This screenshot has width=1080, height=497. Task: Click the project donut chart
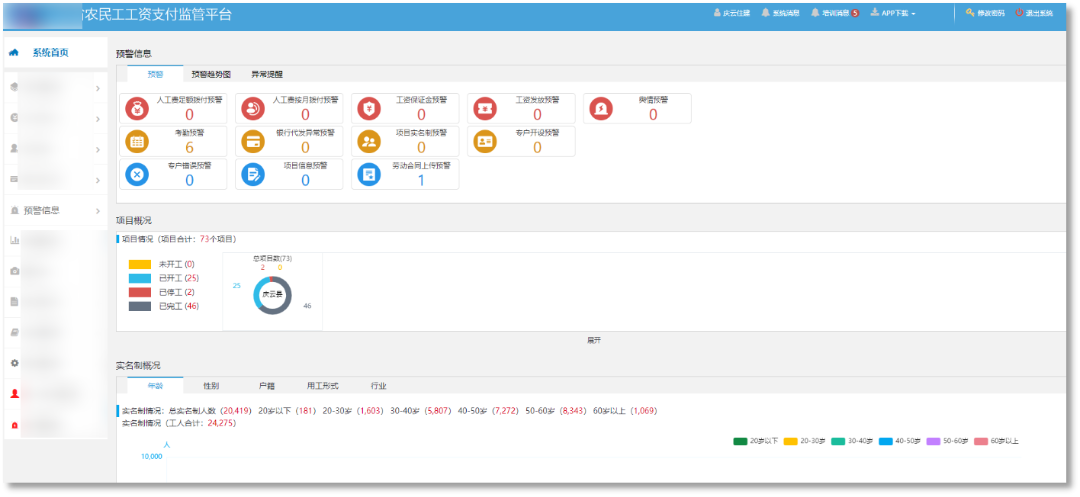click(271, 295)
